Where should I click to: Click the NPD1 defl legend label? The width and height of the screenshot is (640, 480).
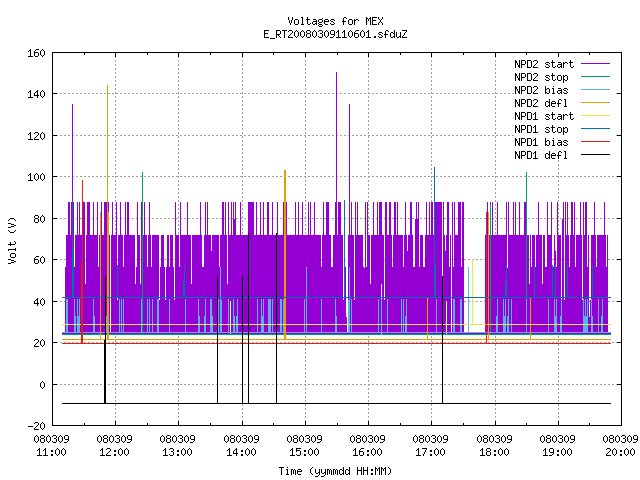click(541, 155)
